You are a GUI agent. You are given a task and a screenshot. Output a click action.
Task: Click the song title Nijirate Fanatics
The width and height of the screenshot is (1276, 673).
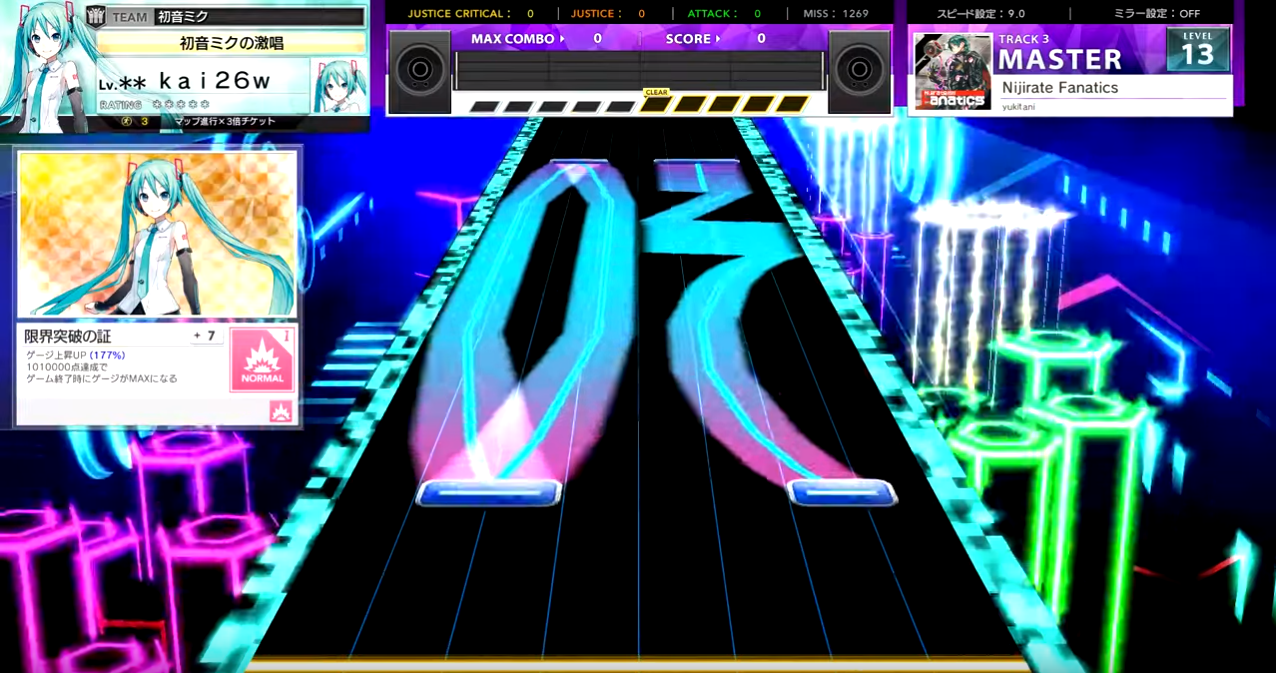(1060, 88)
